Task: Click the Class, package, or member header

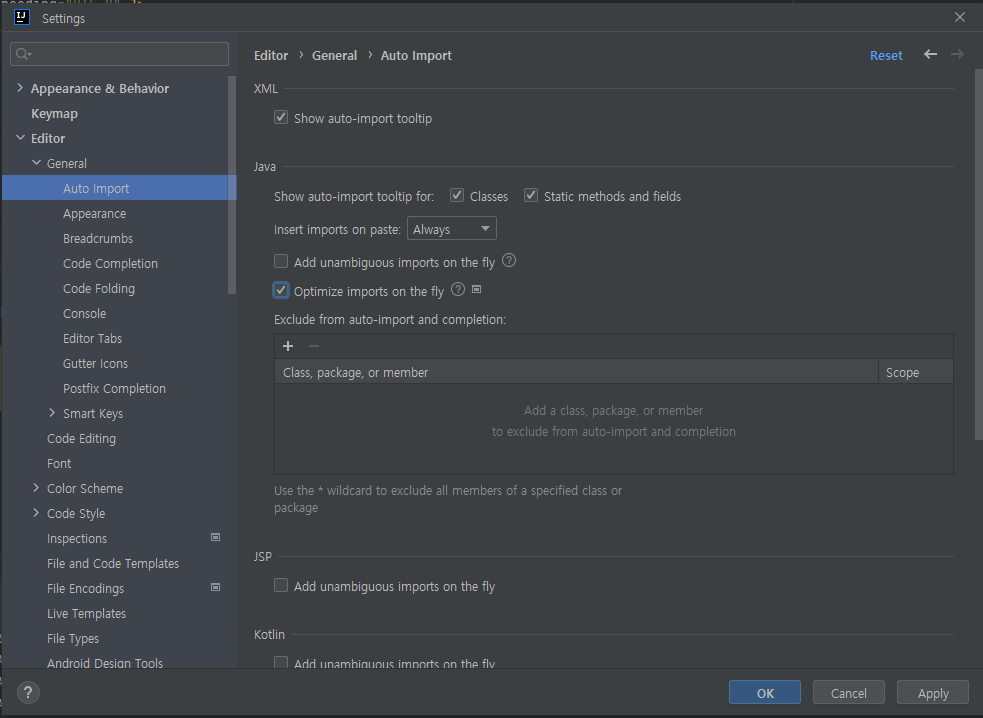Action: [x=577, y=372]
